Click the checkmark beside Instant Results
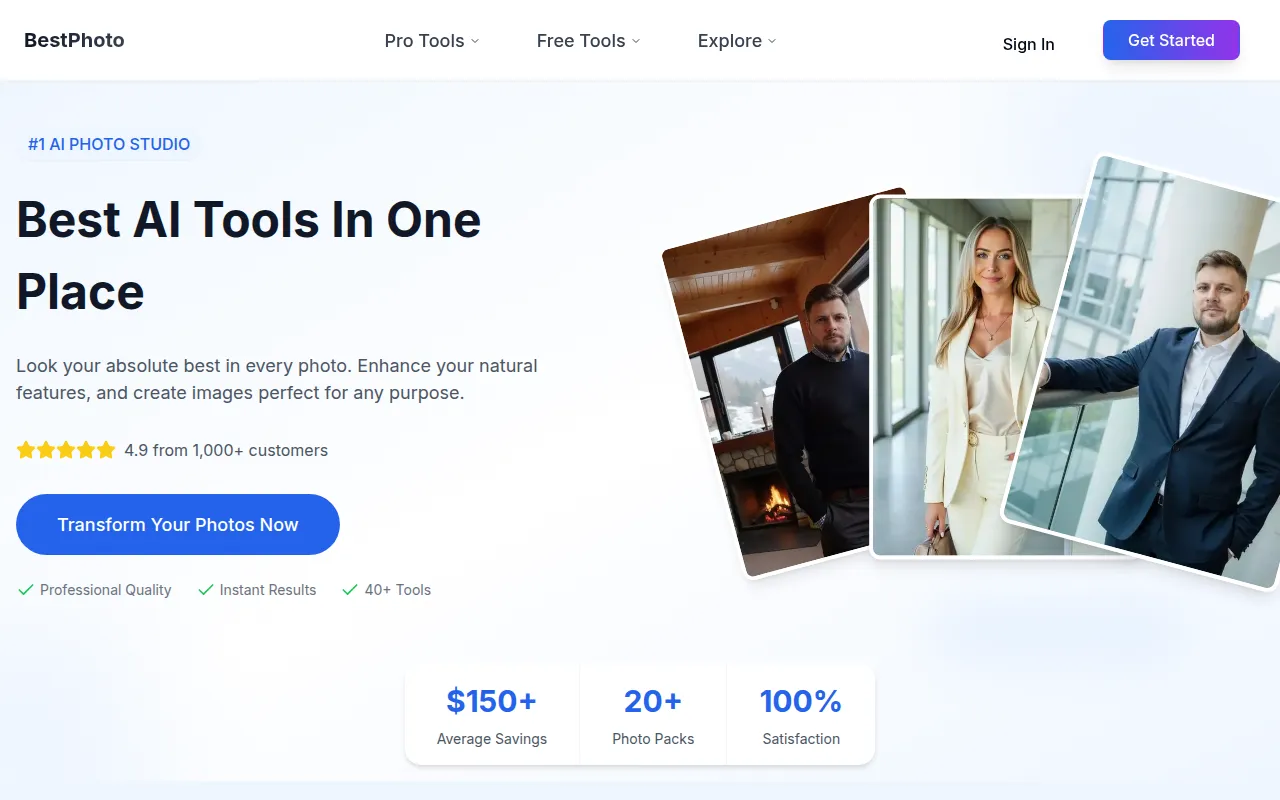The height and width of the screenshot is (800, 1280). pos(204,590)
